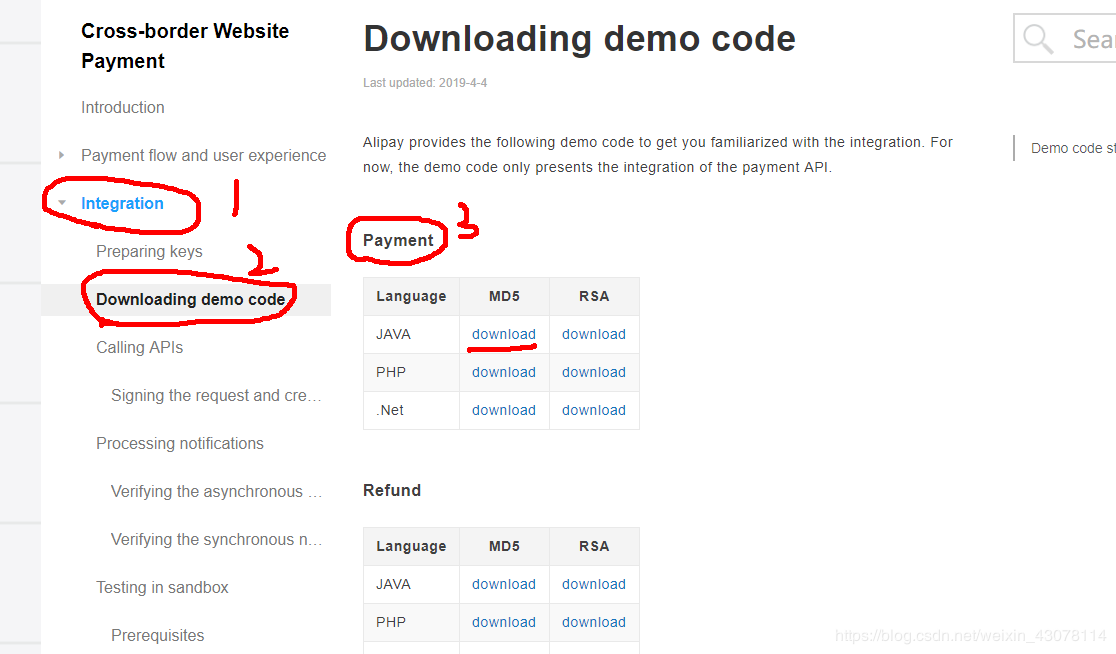The width and height of the screenshot is (1116, 654).
Task: Click the Payment section heading
Action: 399,241
